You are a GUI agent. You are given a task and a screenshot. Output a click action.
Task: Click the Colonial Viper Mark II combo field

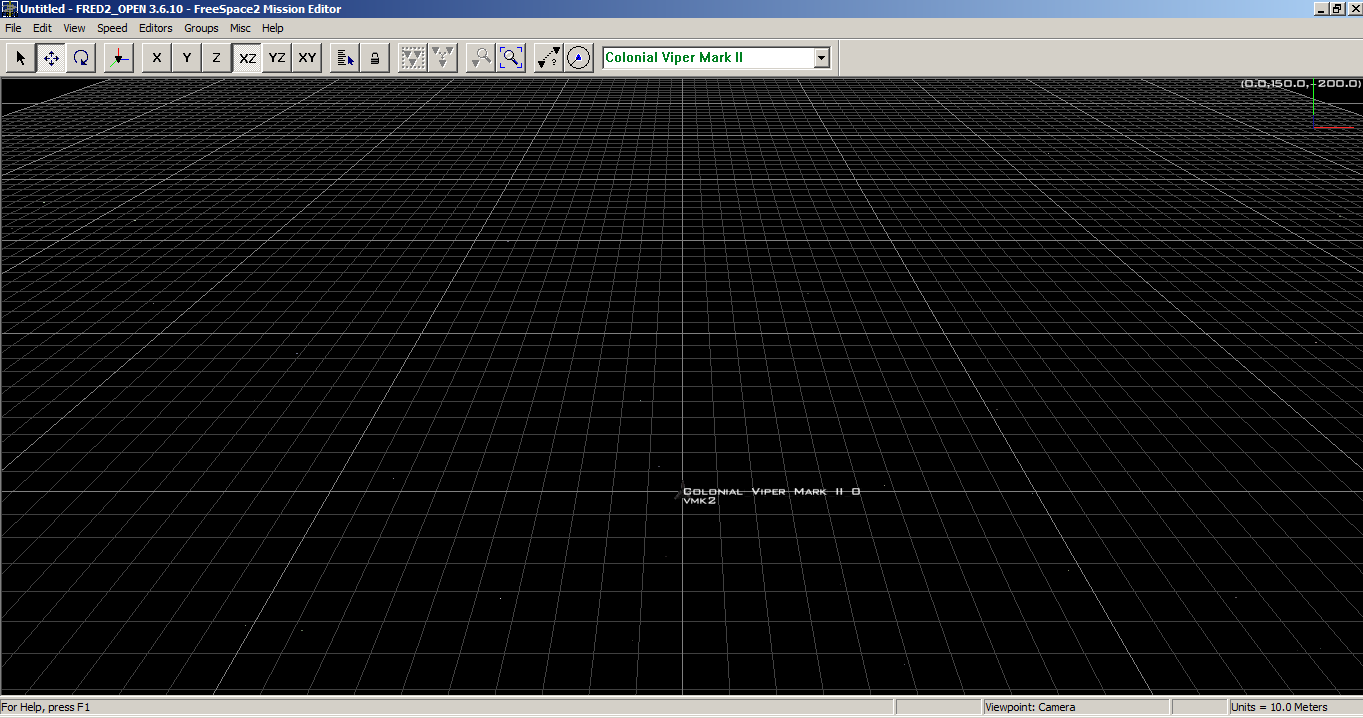[x=706, y=58]
